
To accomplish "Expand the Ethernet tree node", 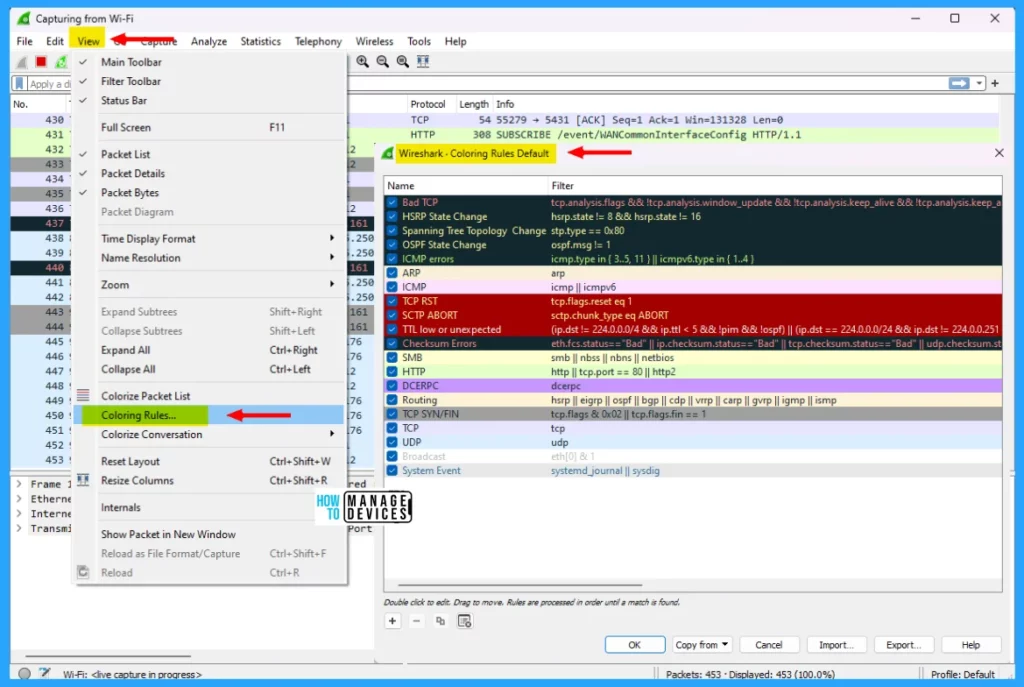I will (19, 499).
